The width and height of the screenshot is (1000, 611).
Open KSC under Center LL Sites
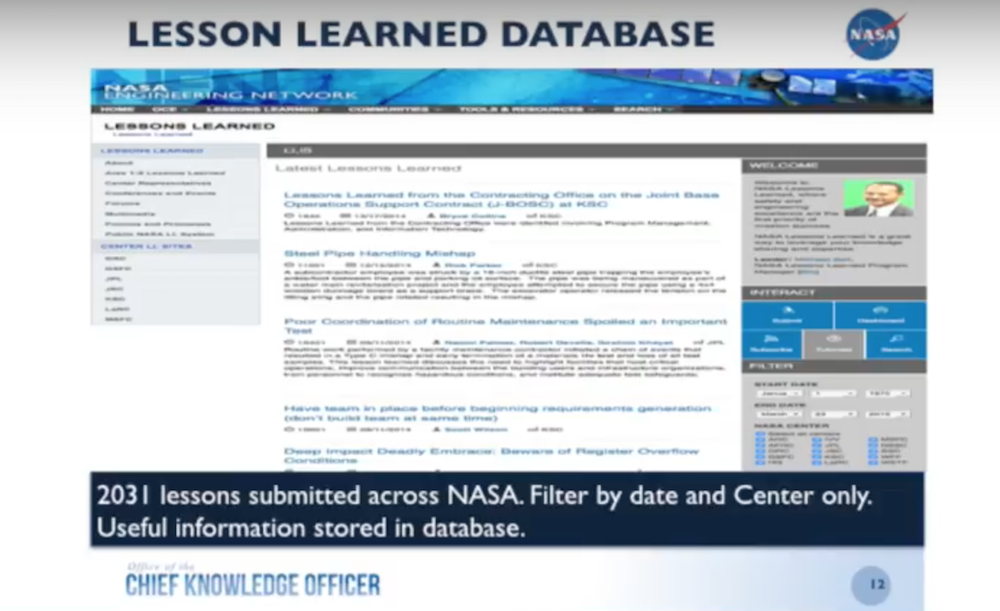[x=115, y=298]
